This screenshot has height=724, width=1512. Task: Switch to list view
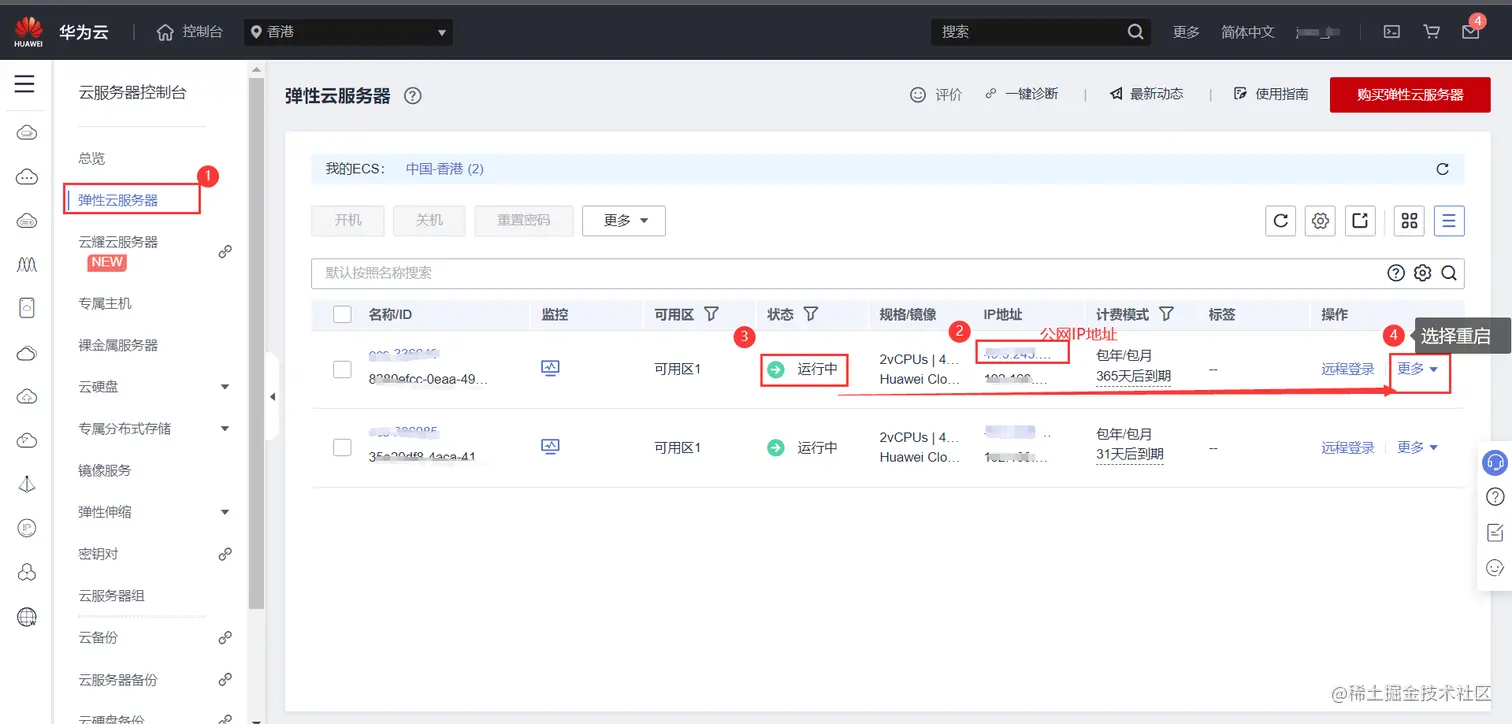point(1449,221)
